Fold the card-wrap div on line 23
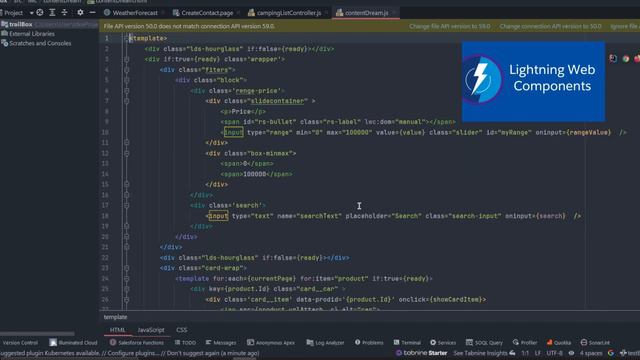This screenshot has width=640, height=360. click(127, 268)
